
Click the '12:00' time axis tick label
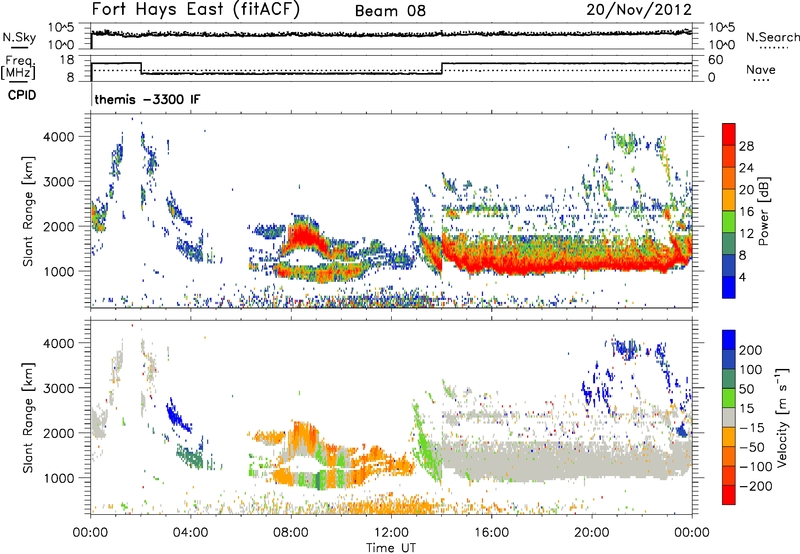tap(391, 533)
